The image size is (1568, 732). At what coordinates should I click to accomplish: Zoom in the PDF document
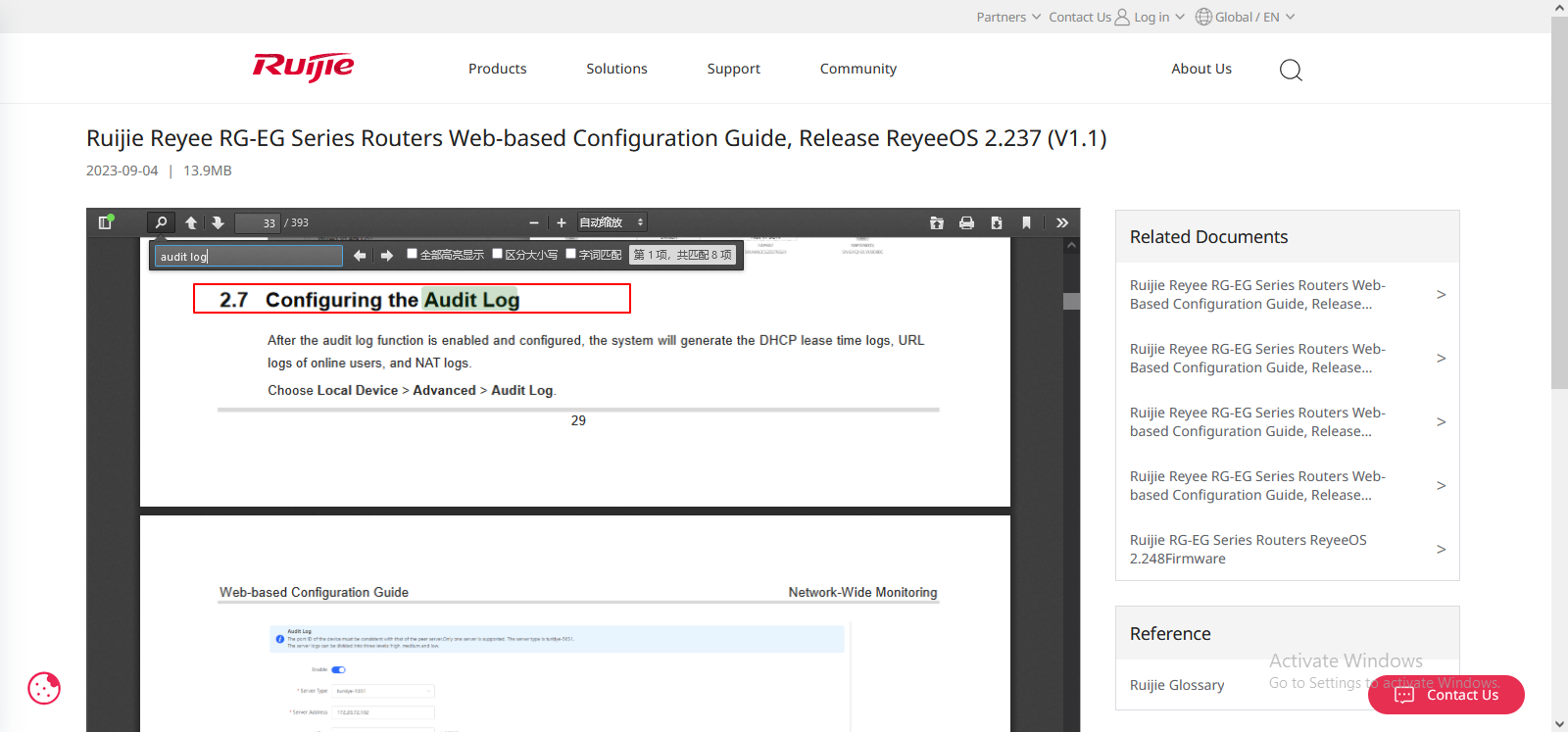[562, 222]
